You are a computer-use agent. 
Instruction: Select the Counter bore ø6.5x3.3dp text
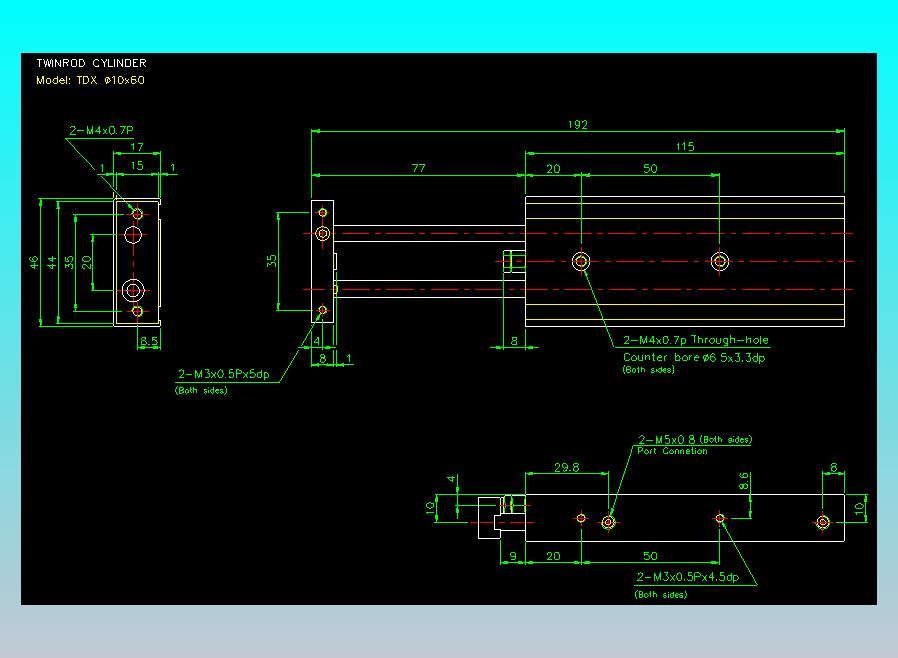click(692, 357)
